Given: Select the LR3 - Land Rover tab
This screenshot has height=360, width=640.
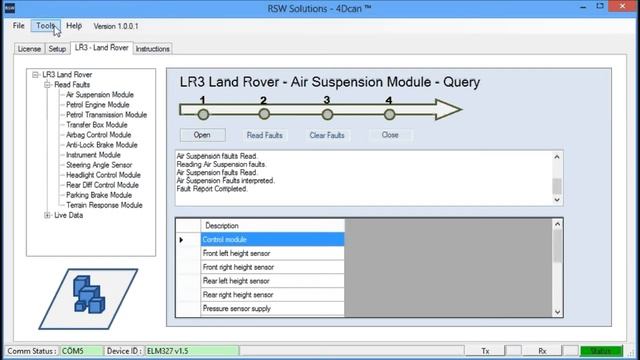Looking at the screenshot, I should (102, 48).
